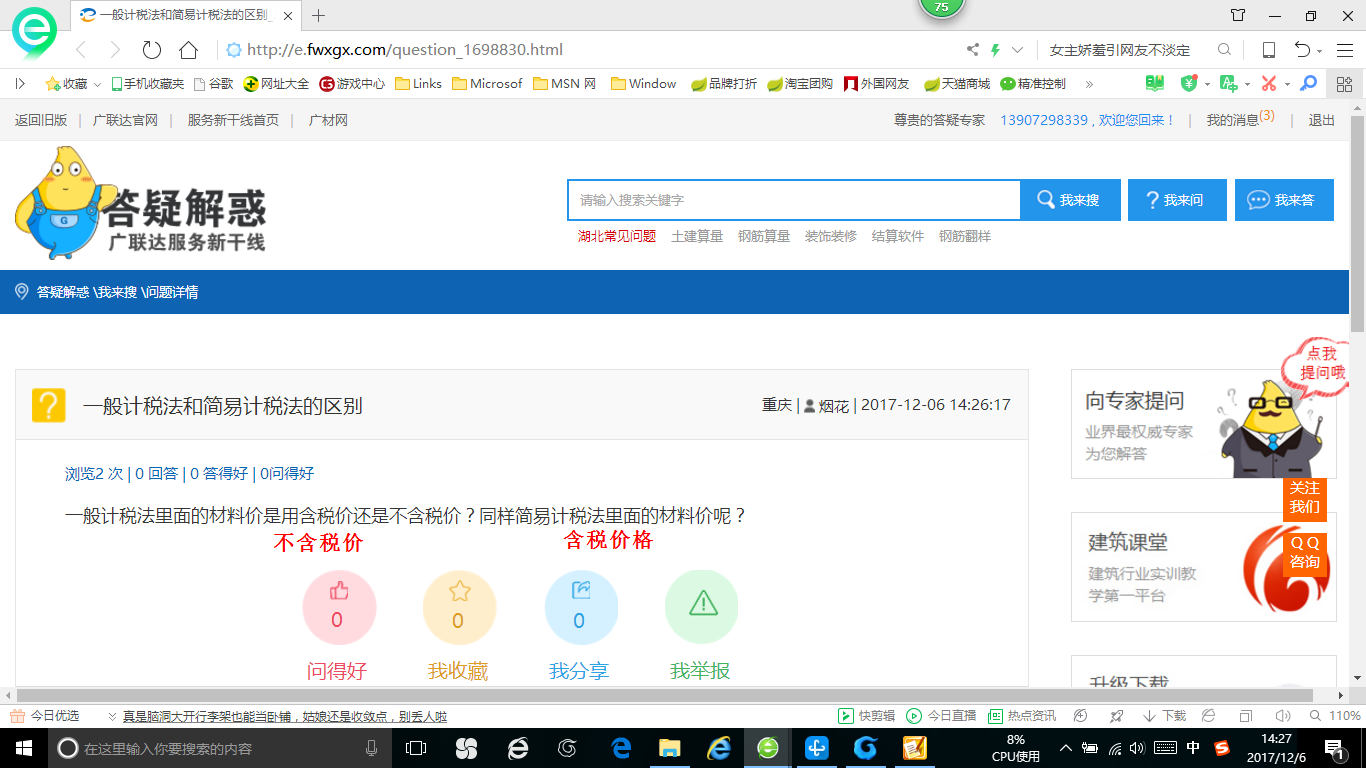Select the 钢筋算量 tag
The height and width of the screenshot is (768, 1366).
tap(764, 237)
